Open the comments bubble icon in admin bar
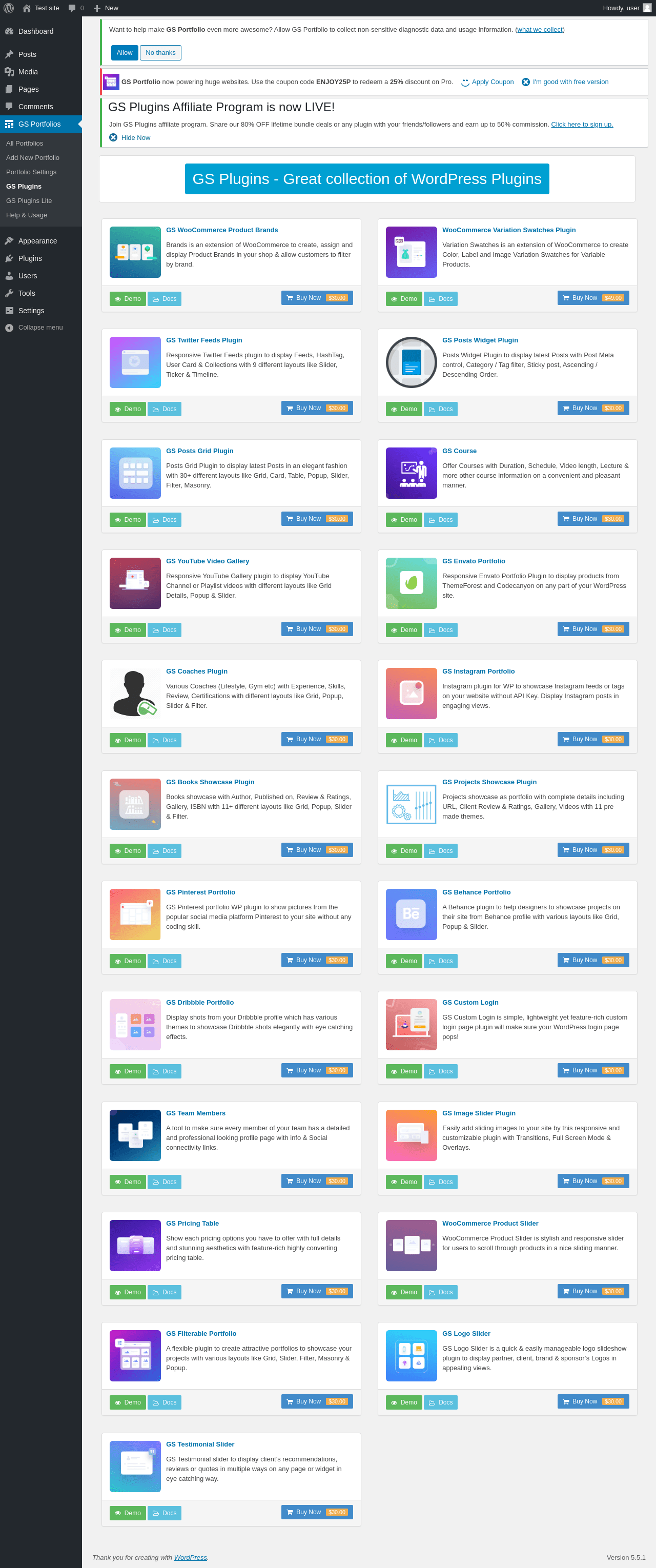Viewport: 656px width, 1568px height. coord(72,9)
